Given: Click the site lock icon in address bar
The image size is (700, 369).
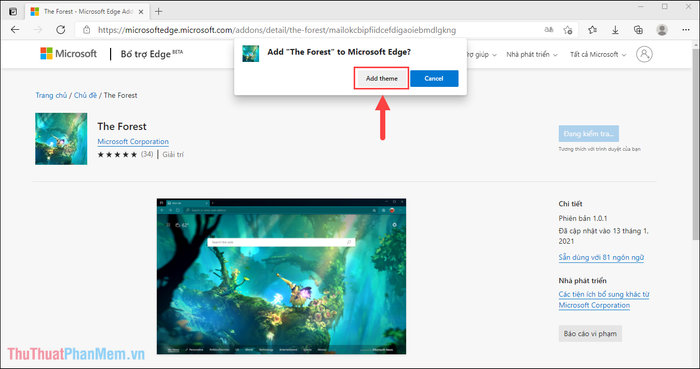Looking at the screenshot, I should click(87, 30).
